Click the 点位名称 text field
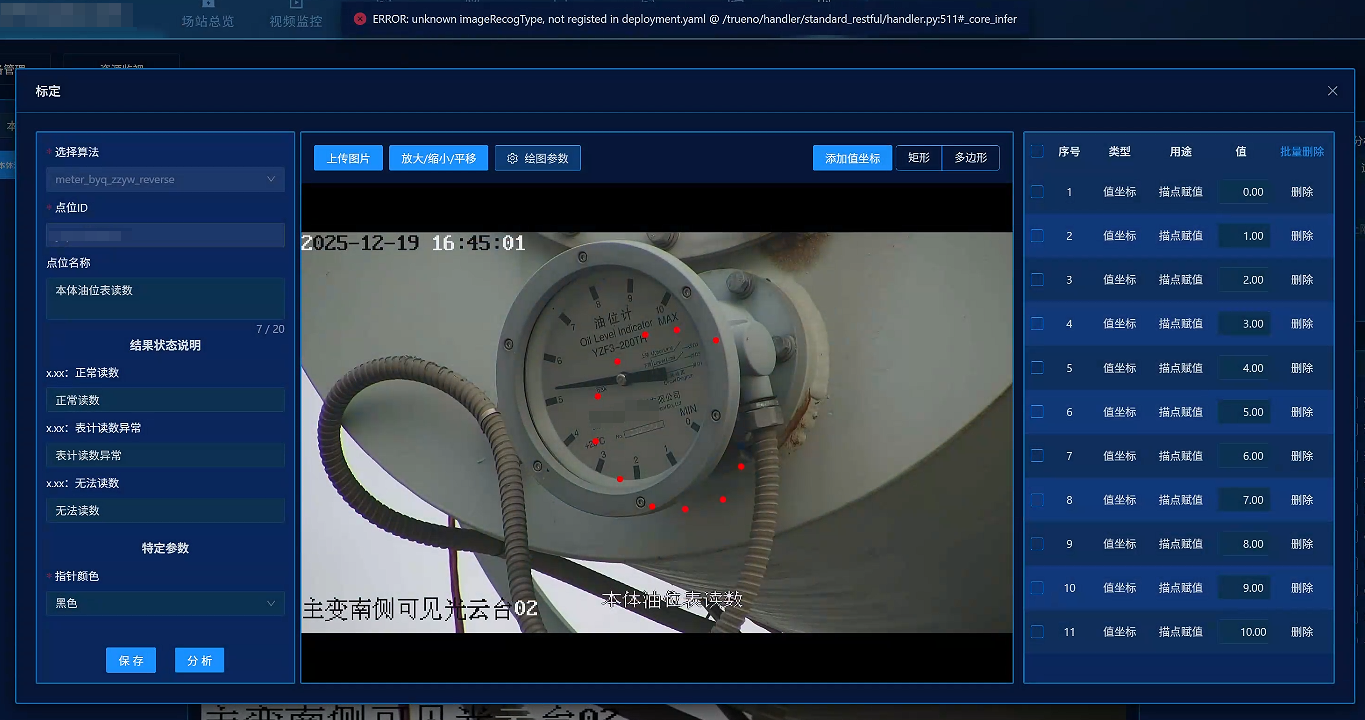 click(165, 298)
